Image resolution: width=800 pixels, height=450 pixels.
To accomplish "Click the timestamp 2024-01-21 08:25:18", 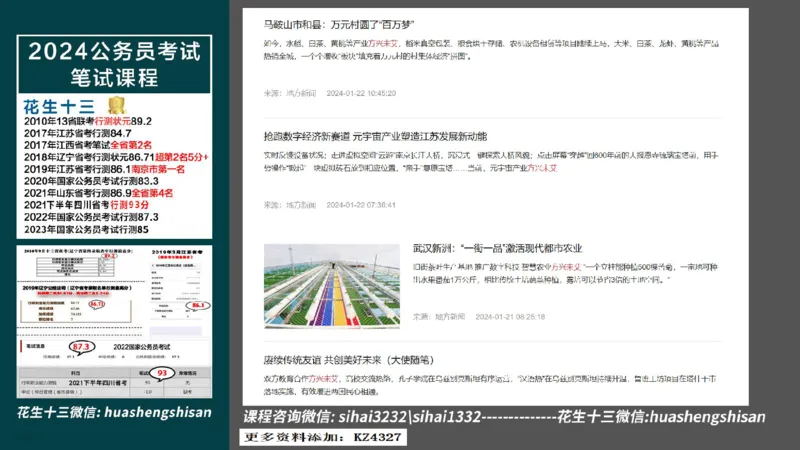I will pyautogui.click(x=510, y=317).
